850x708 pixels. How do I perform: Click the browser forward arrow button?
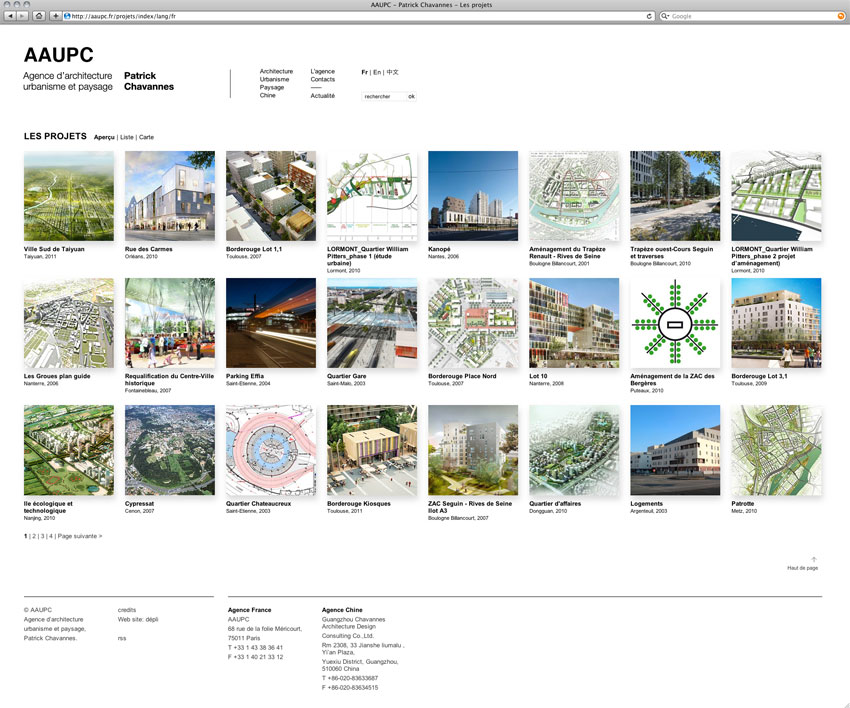(x=22, y=16)
